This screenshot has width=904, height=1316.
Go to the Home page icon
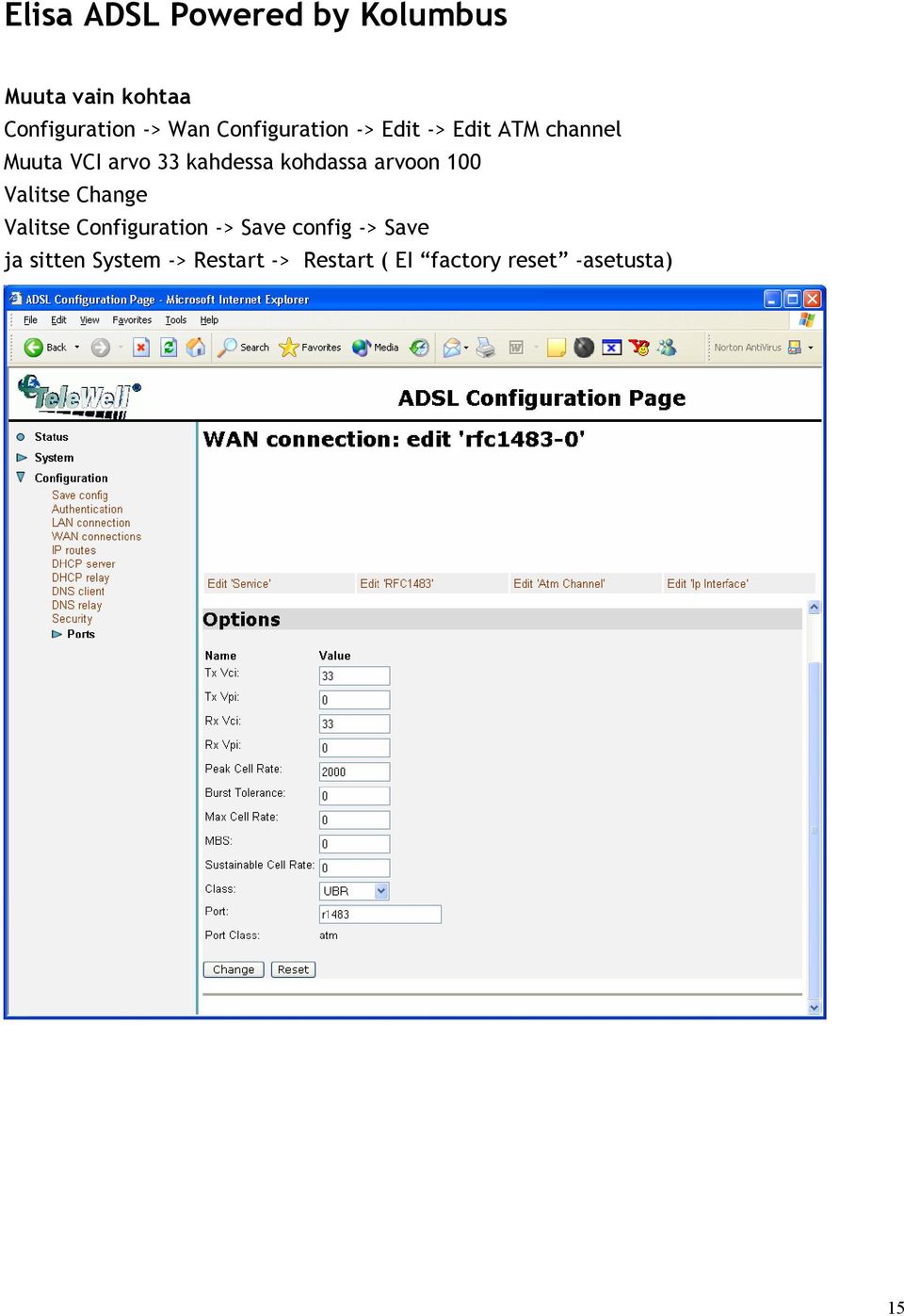[196, 348]
